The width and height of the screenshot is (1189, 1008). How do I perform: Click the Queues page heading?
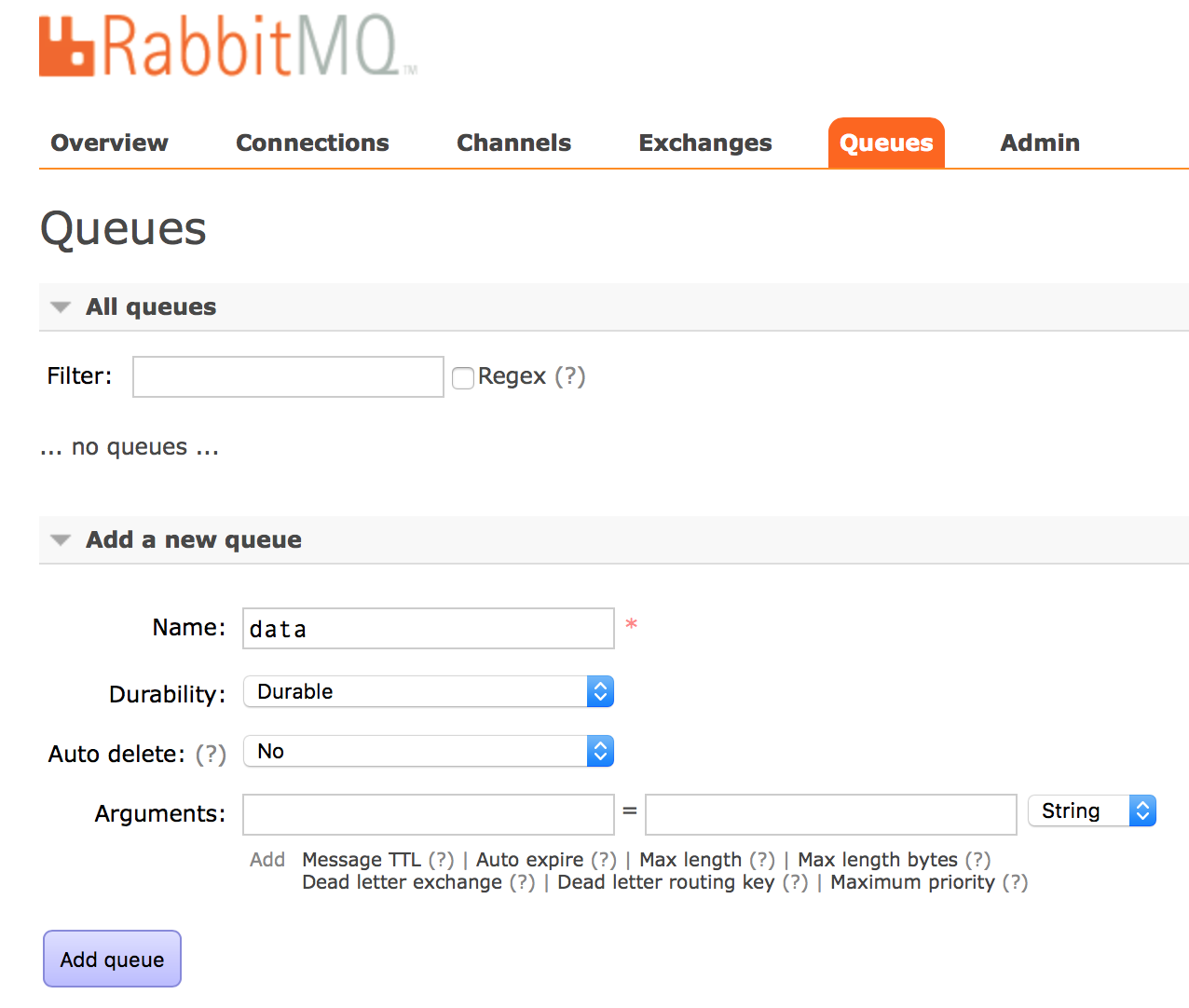point(123,229)
